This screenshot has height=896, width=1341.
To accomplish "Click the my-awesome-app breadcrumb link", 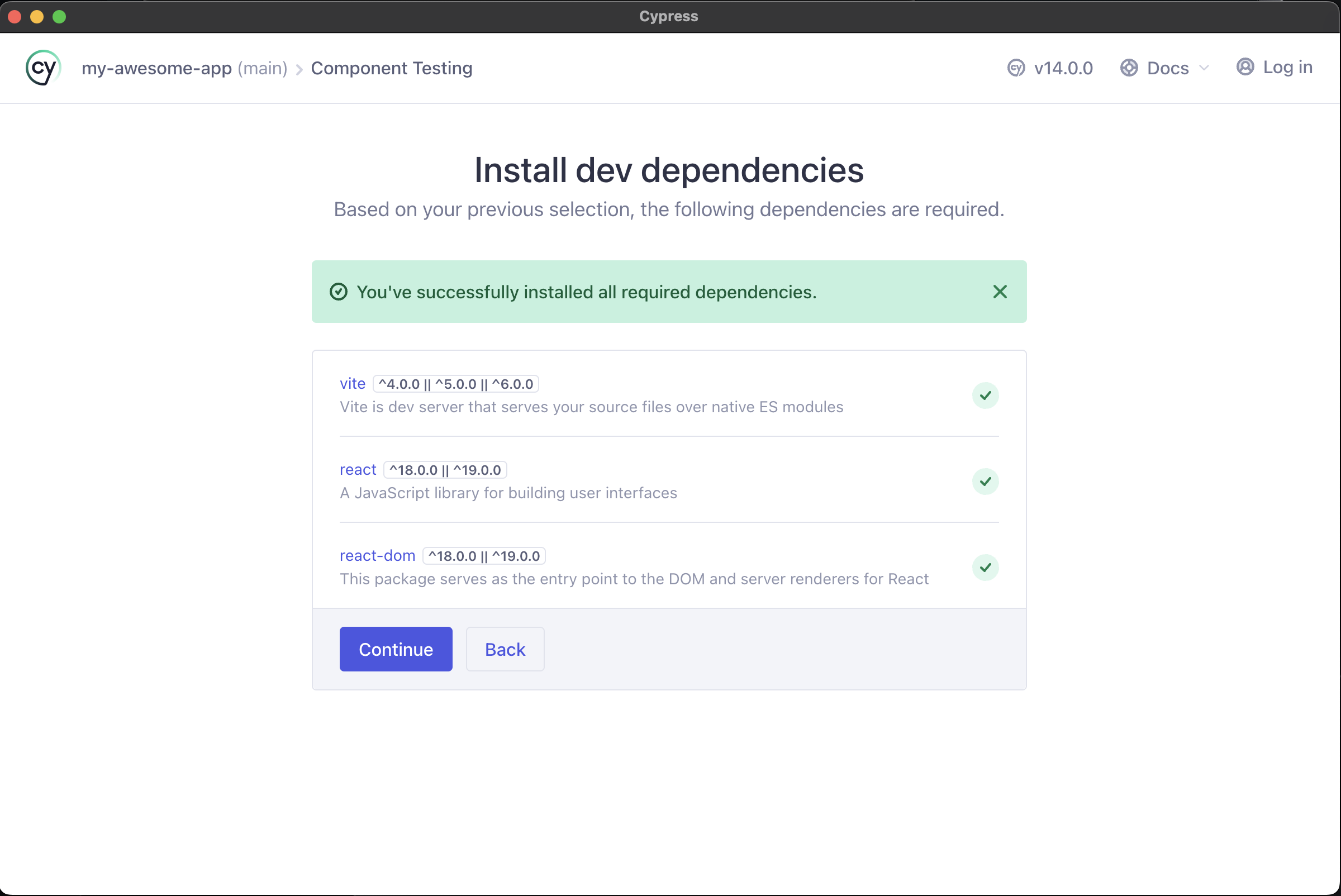I will click(x=156, y=68).
